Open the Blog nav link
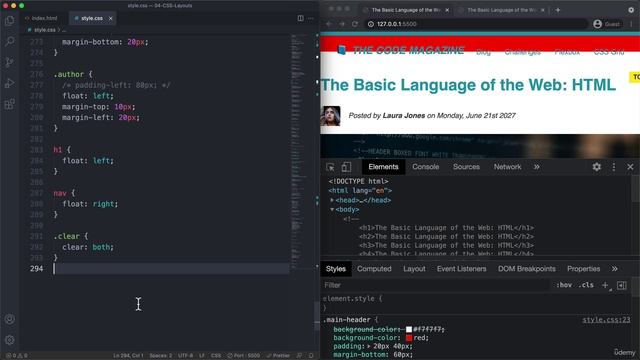The image size is (640, 360). tap(483, 52)
